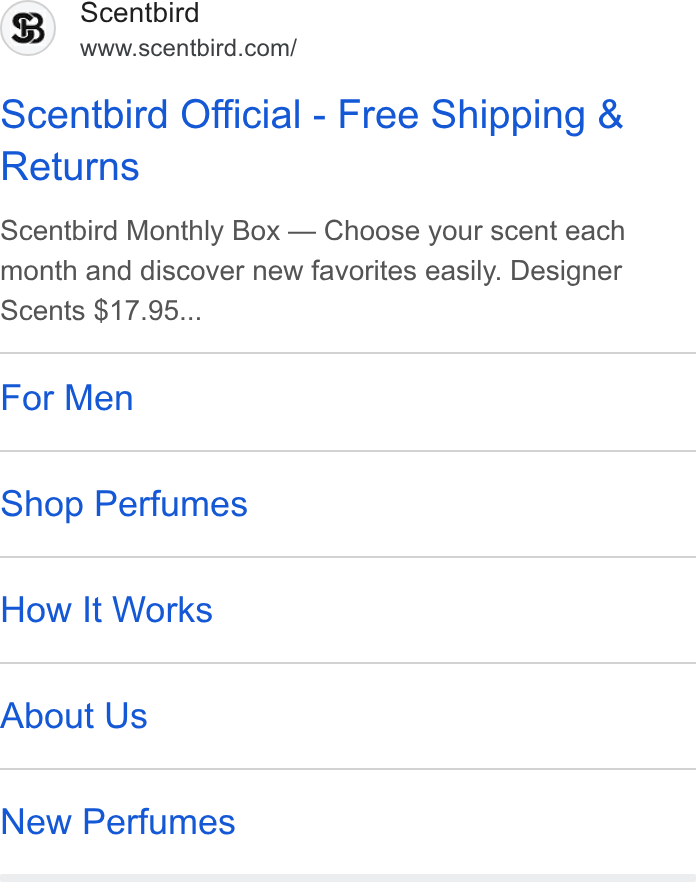Click the Choose your scent each text
696x882 pixels.
[x=474, y=231]
